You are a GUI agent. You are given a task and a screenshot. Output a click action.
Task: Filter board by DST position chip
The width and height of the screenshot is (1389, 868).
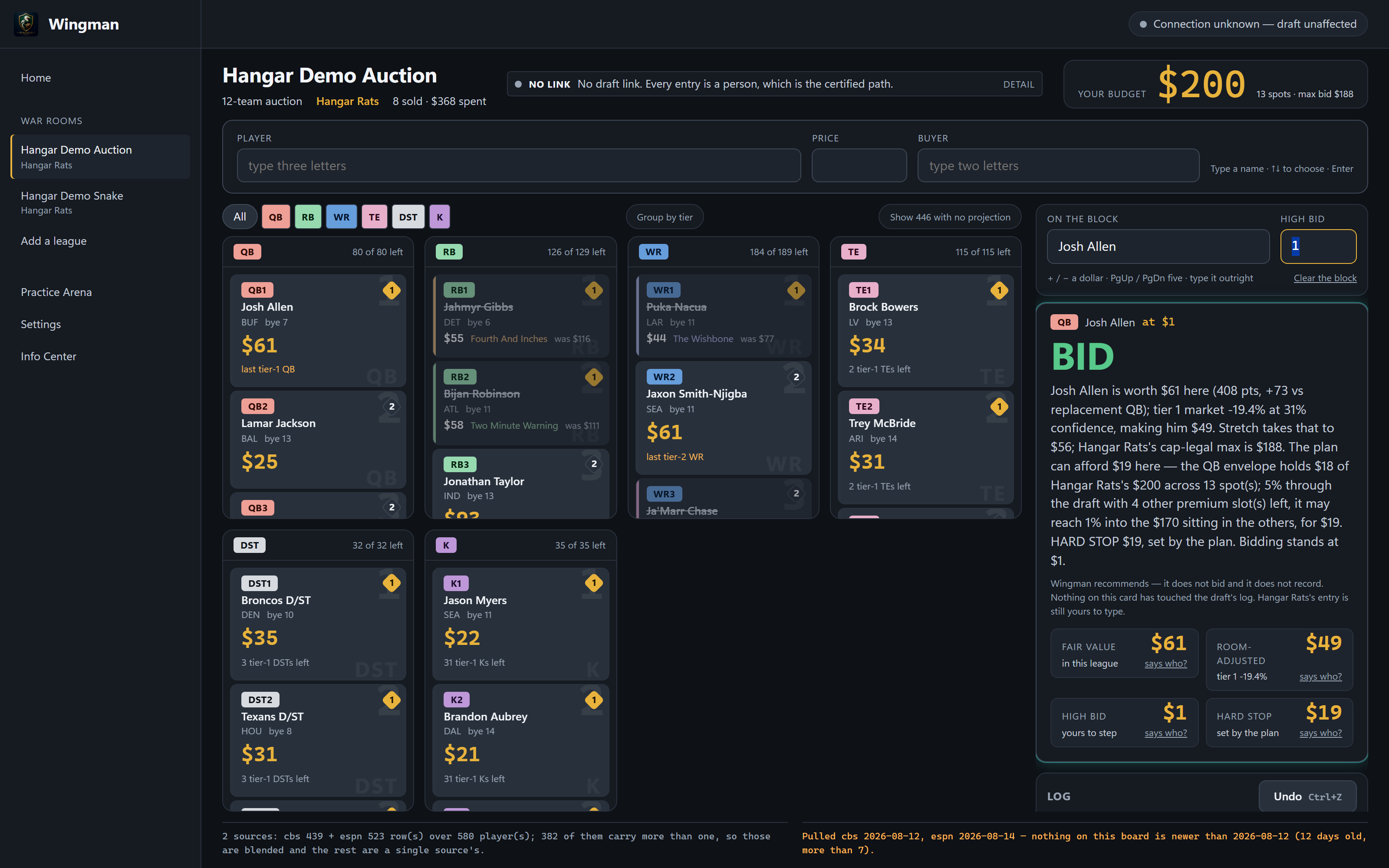tap(408, 217)
